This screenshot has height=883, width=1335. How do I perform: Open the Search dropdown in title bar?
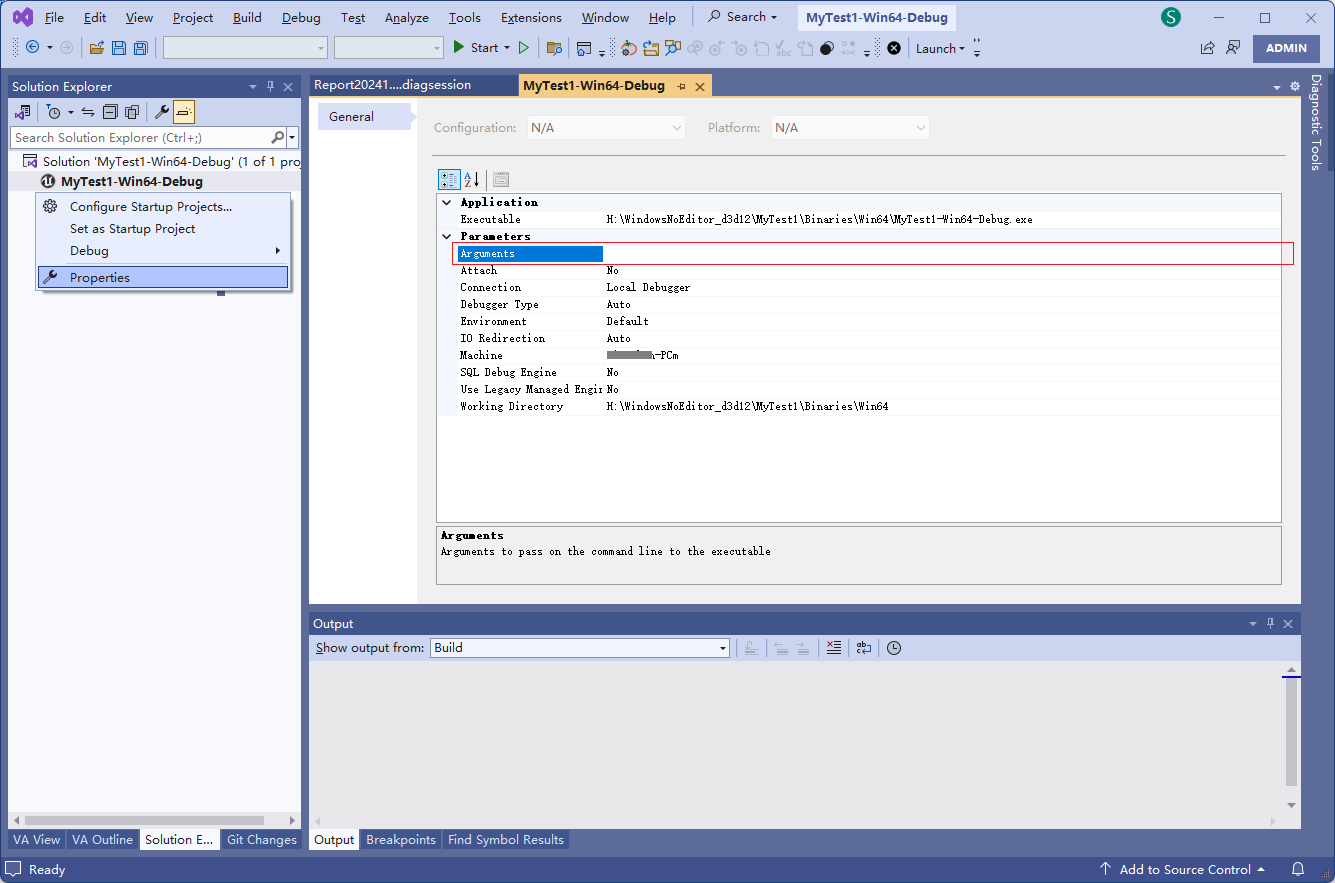742,17
